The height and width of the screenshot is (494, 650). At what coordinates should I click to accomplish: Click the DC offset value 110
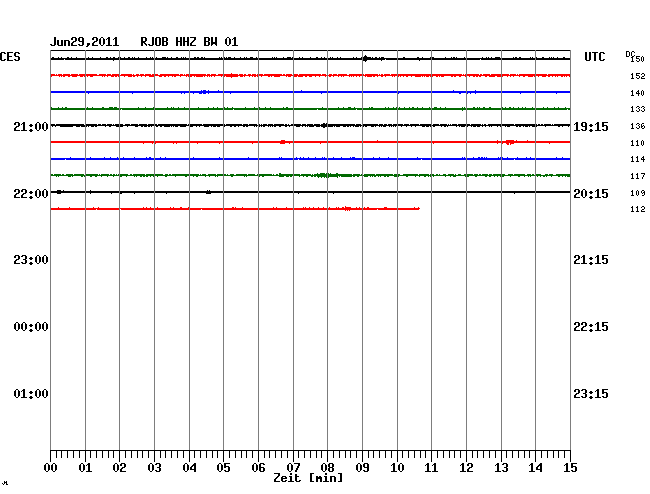[638, 143]
